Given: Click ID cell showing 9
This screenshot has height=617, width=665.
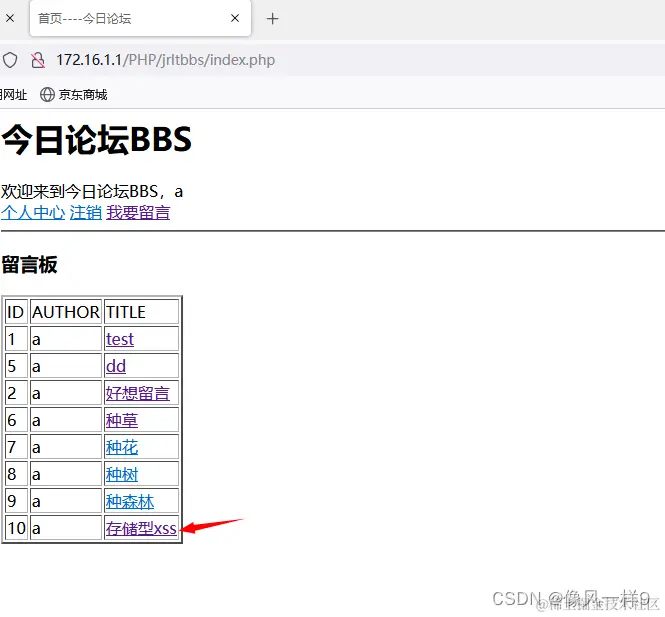Looking at the screenshot, I should 17,501.
